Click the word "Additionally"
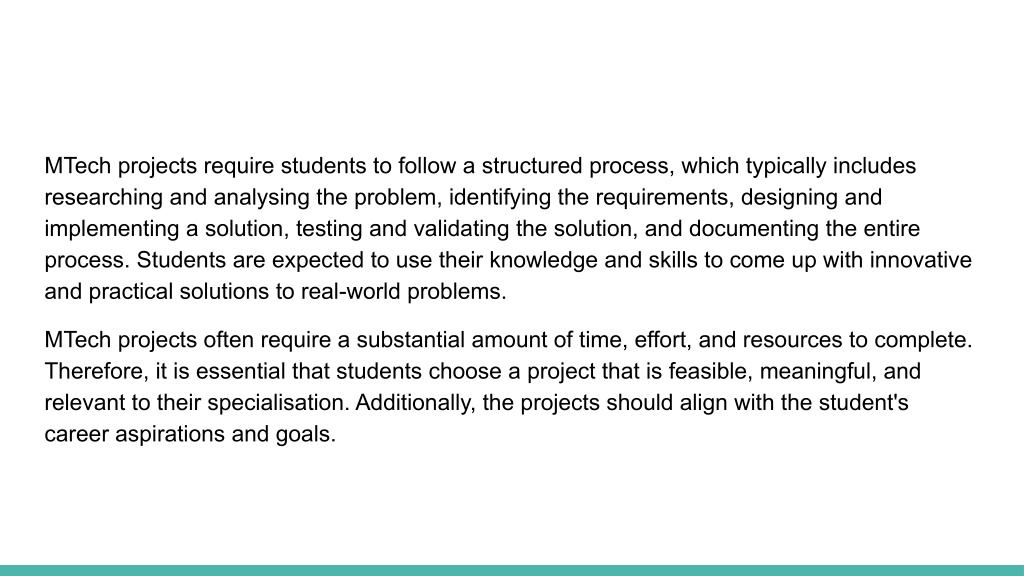Viewport: 1024px width, 576px height. [x=413, y=402]
